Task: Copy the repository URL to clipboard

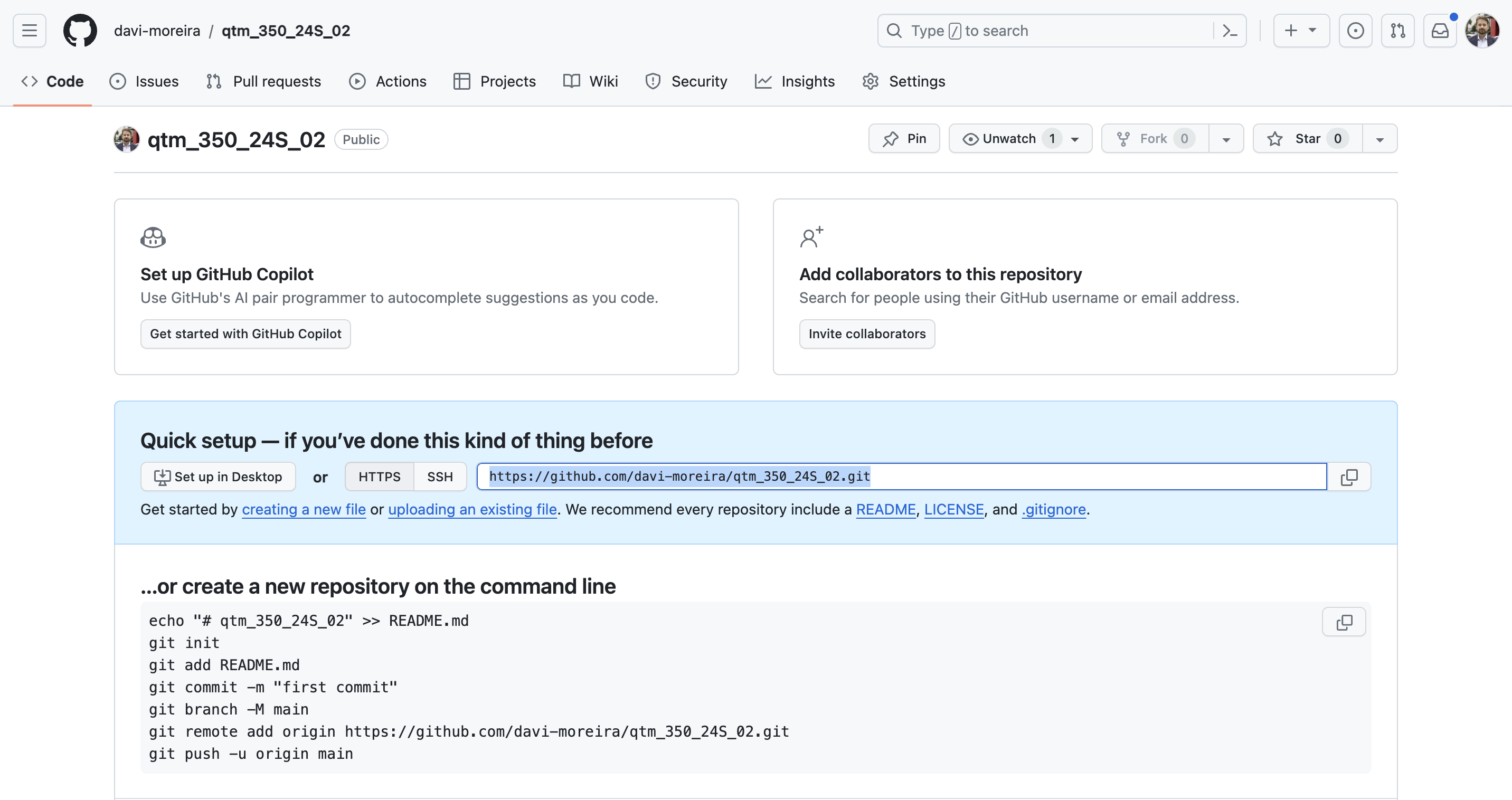Action: coord(1349,477)
